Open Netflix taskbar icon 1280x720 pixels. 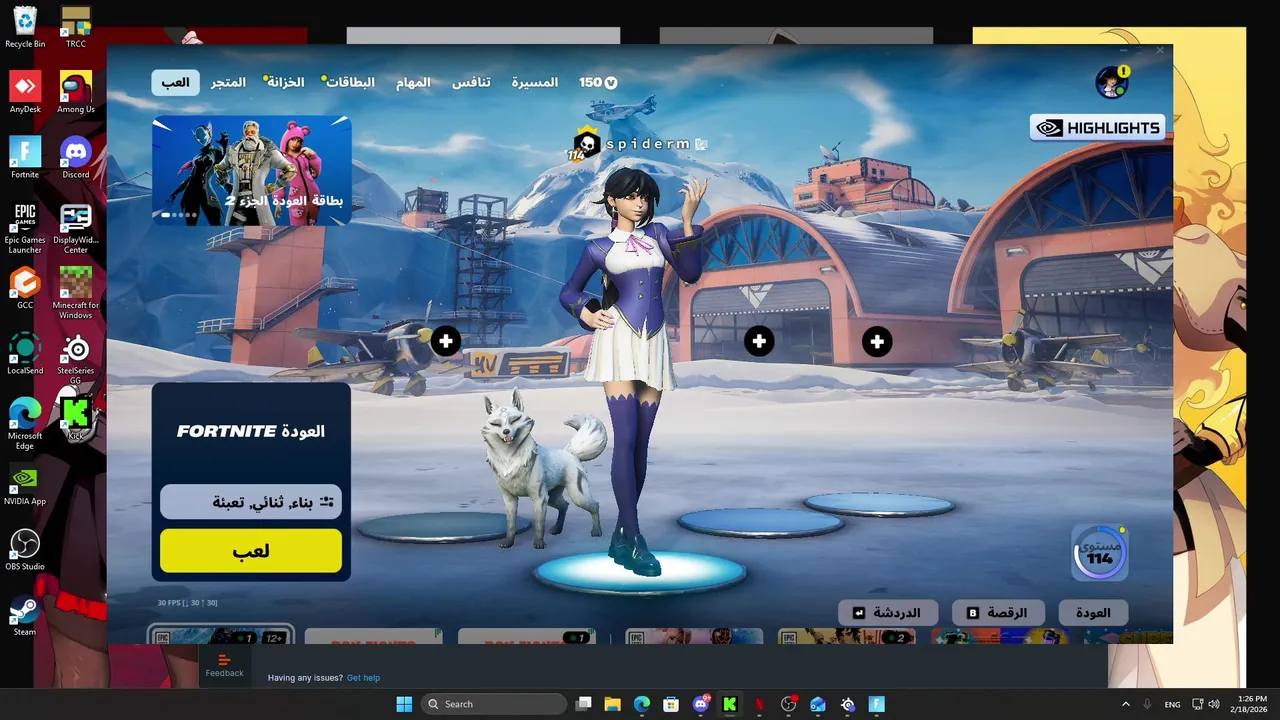click(759, 704)
